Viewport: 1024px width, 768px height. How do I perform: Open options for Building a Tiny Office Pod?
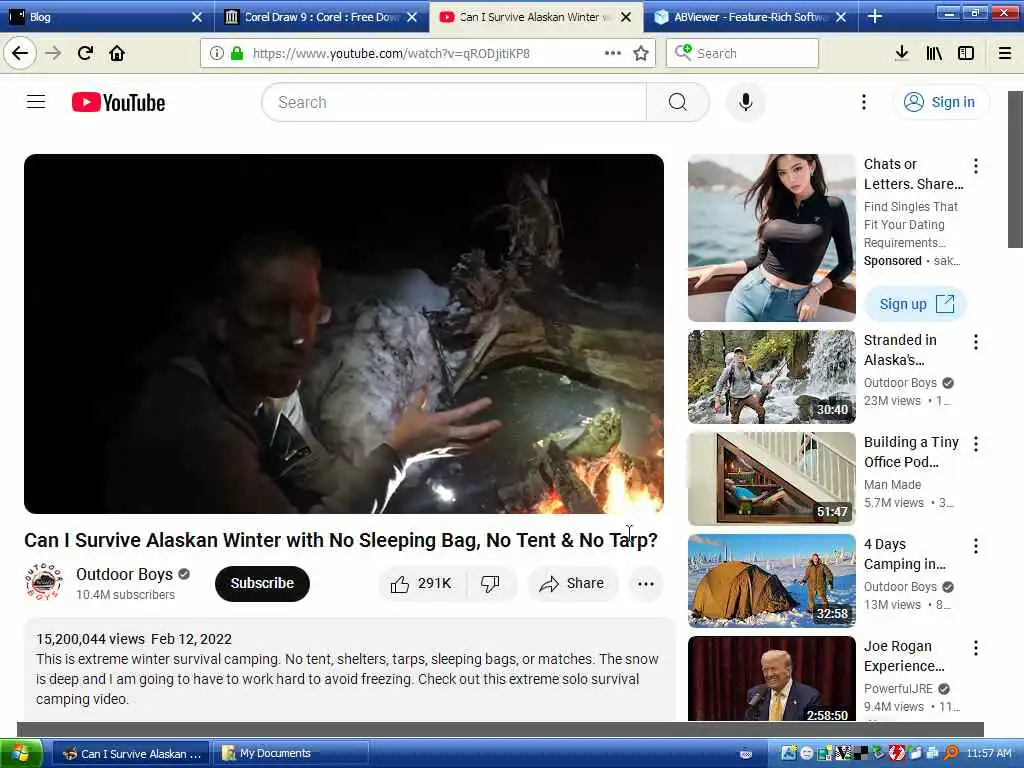click(976, 444)
